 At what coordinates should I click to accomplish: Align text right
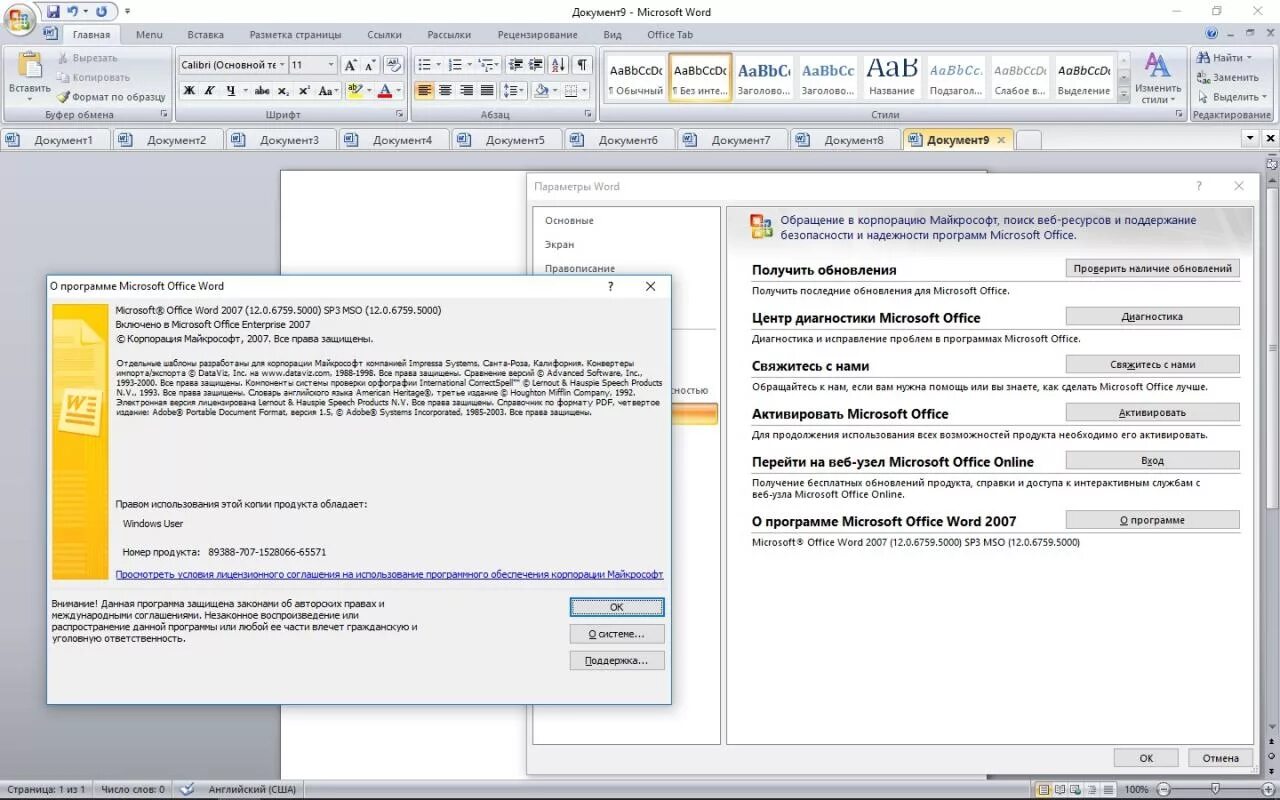click(466, 90)
